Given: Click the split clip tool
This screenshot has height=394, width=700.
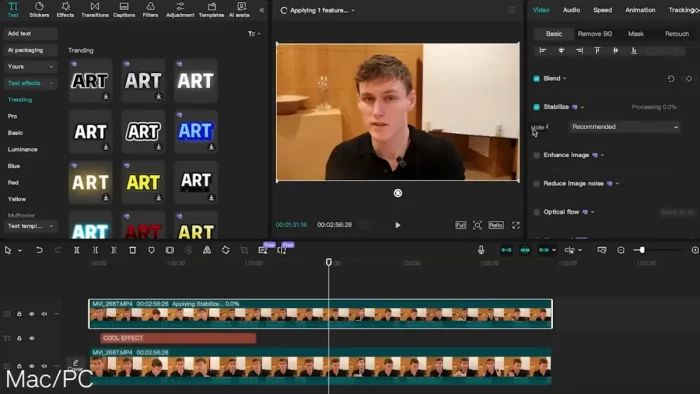Looking at the screenshot, I should point(77,250).
